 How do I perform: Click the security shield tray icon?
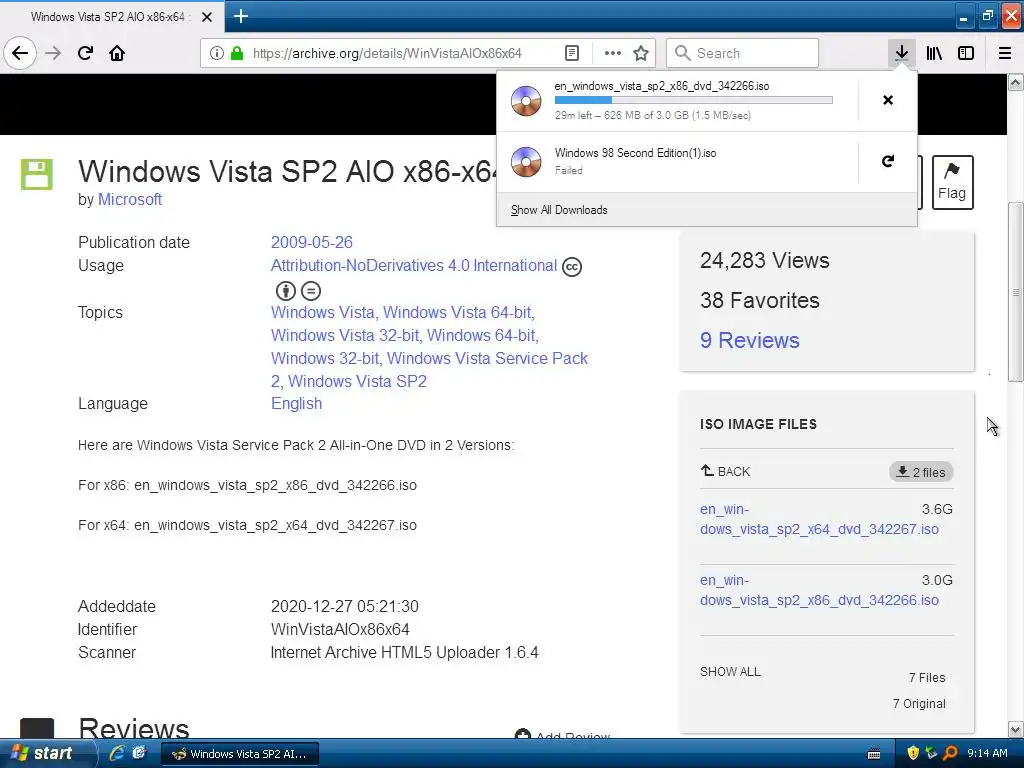coord(913,753)
